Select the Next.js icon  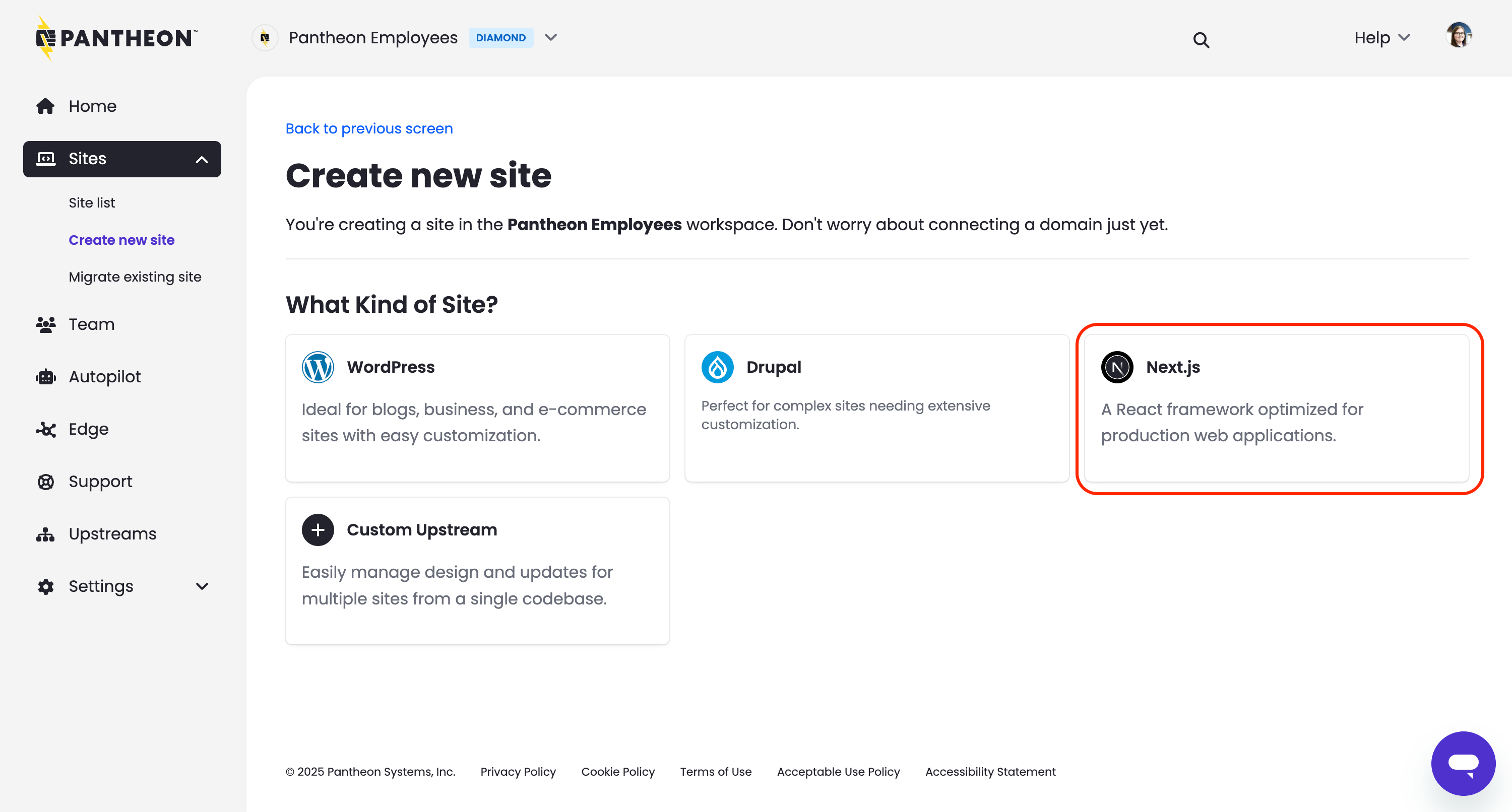click(x=1117, y=367)
